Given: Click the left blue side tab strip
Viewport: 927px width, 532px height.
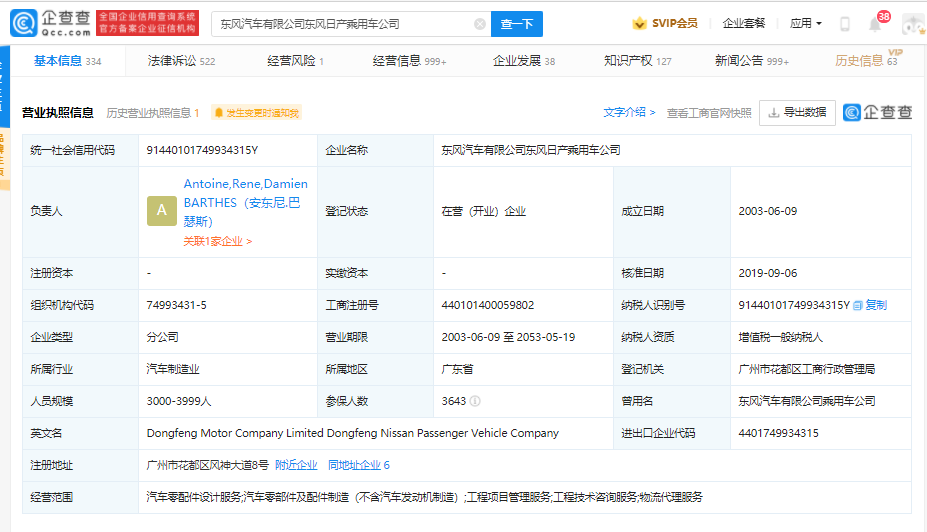Looking at the screenshot, I should (x=5, y=86).
